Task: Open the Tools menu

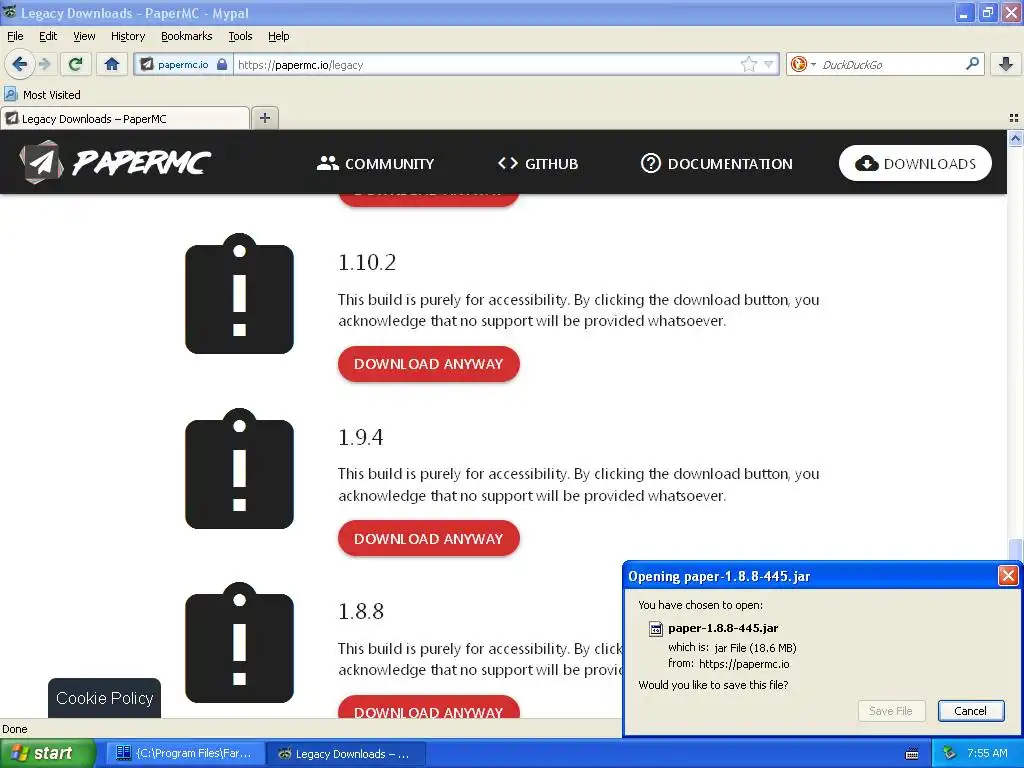Action: click(240, 36)
